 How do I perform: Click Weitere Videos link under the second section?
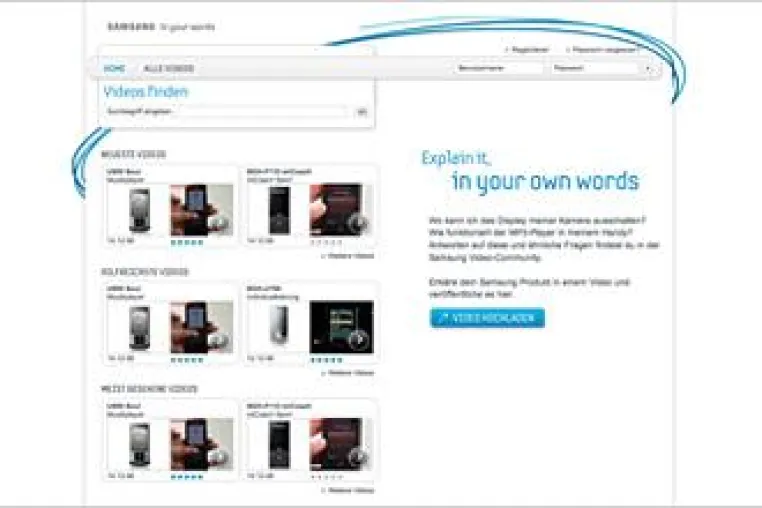coord(348,373)
